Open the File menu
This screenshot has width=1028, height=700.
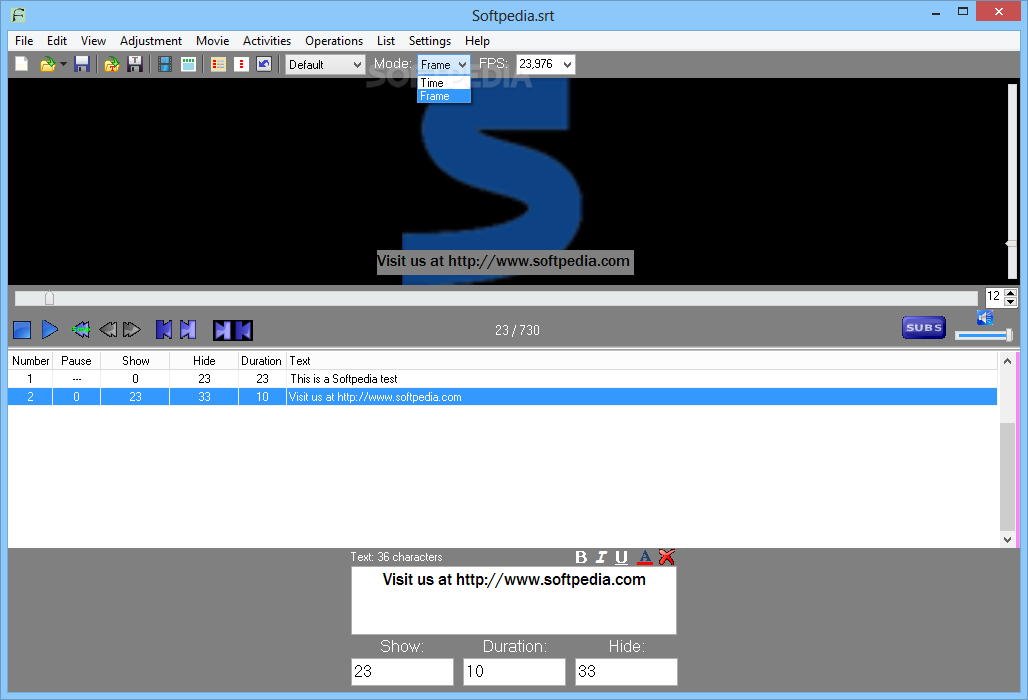(24, 41)
